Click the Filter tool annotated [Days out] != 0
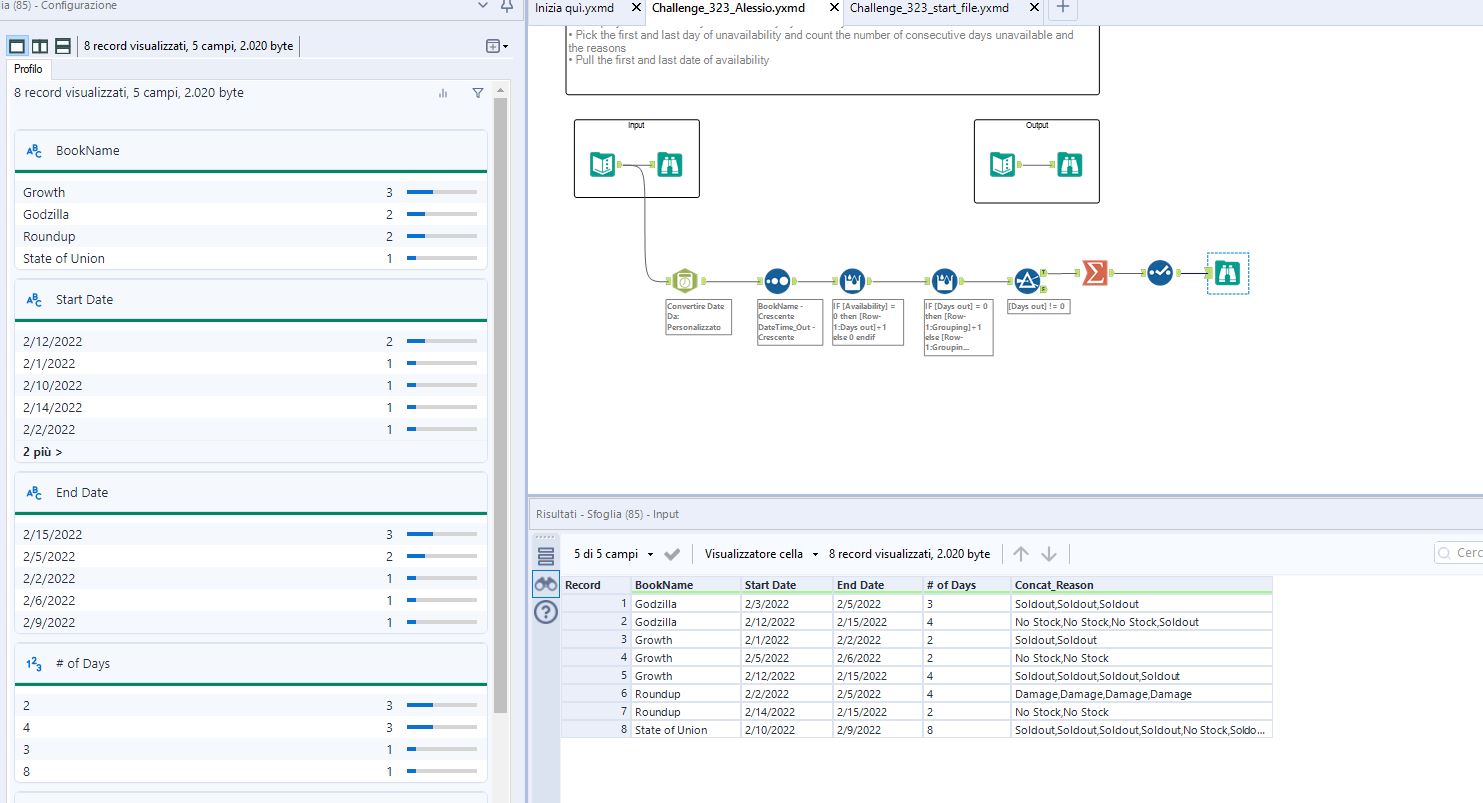Viewport: 1483px width, 803px height. pos(1029,280)
